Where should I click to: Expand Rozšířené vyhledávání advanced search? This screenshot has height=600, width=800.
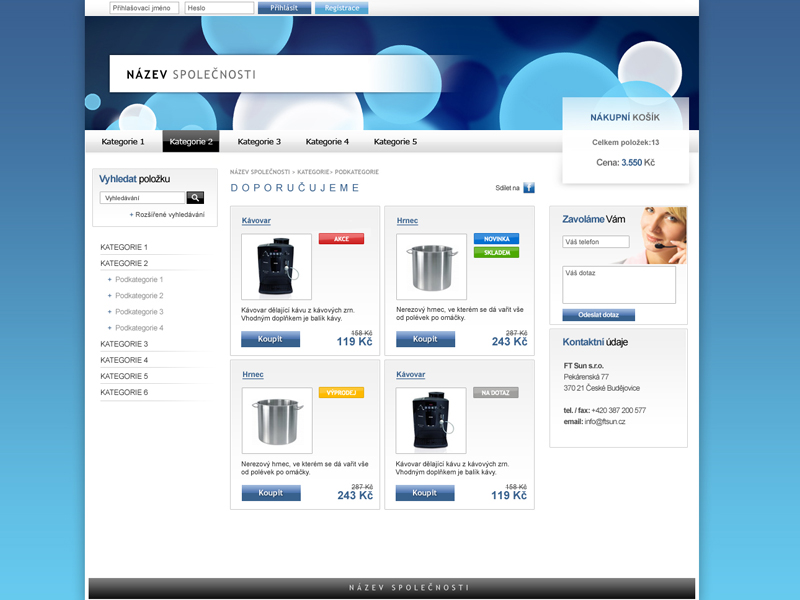point(167,215)
